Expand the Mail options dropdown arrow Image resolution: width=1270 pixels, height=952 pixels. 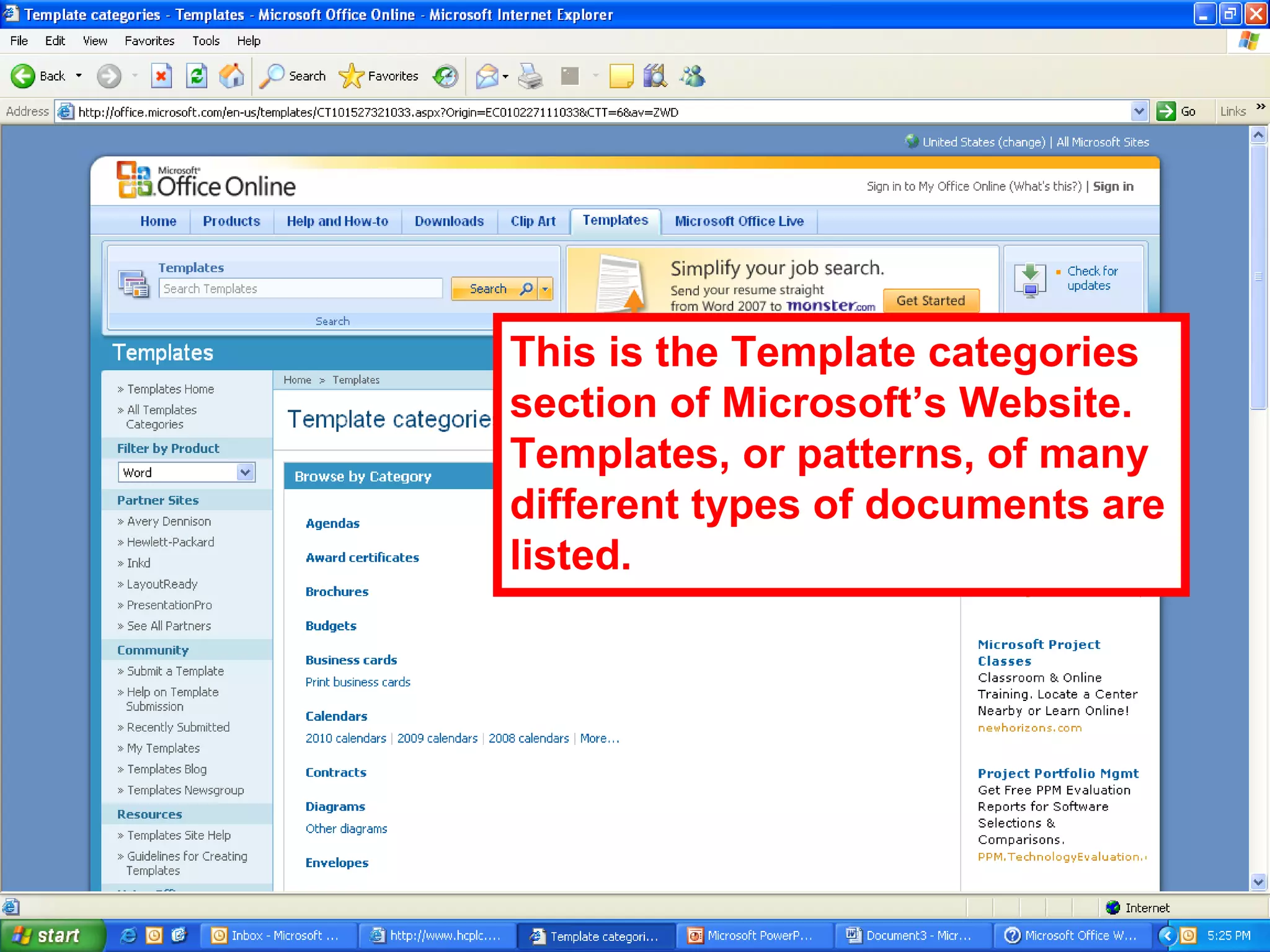click(x=506, y=77)
